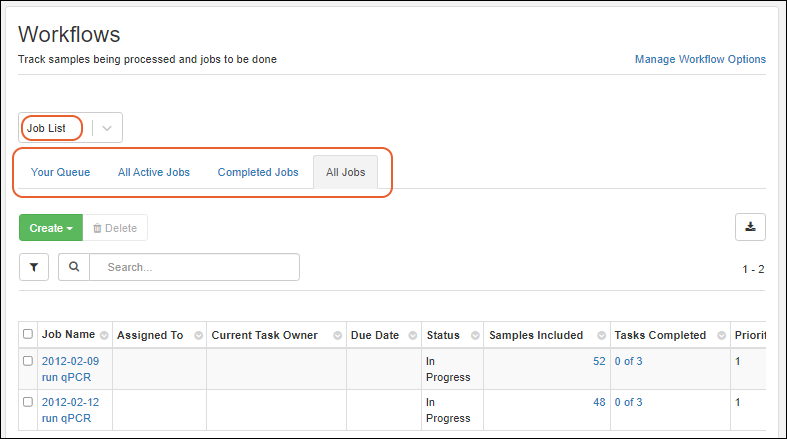Screen dimensions: 787x439
Task: Check the 2012-02-09 run qPCR row
Action: click(x=28, y=361)
